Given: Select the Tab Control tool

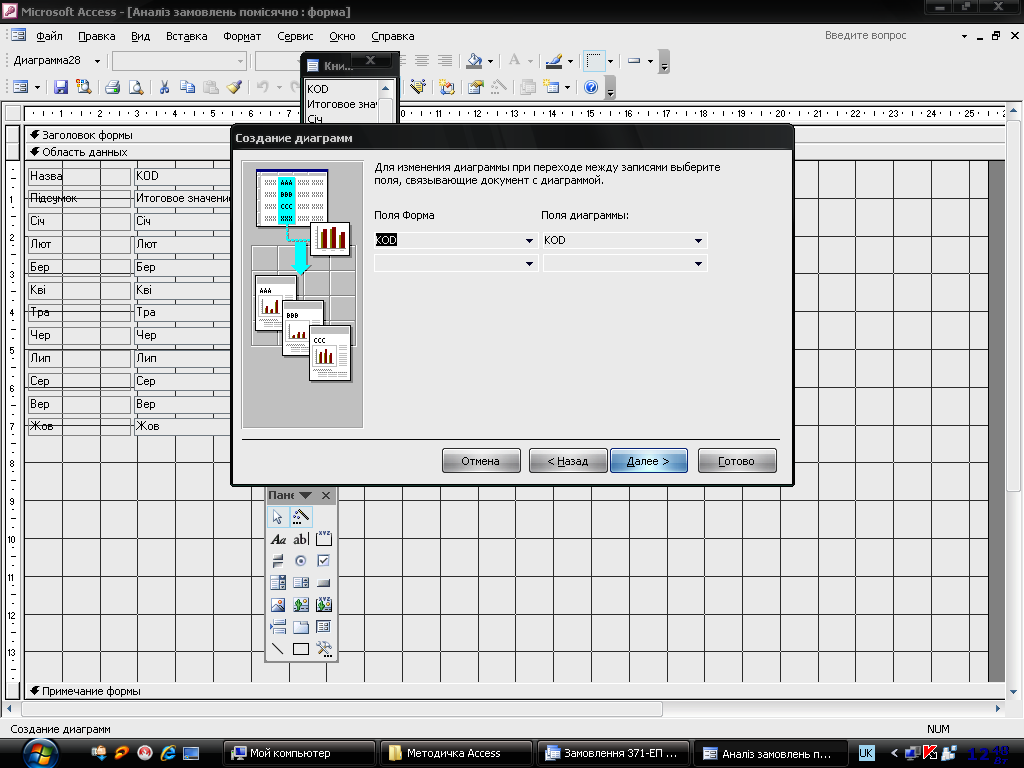Looking at the screenshot, I should point(300,627).
